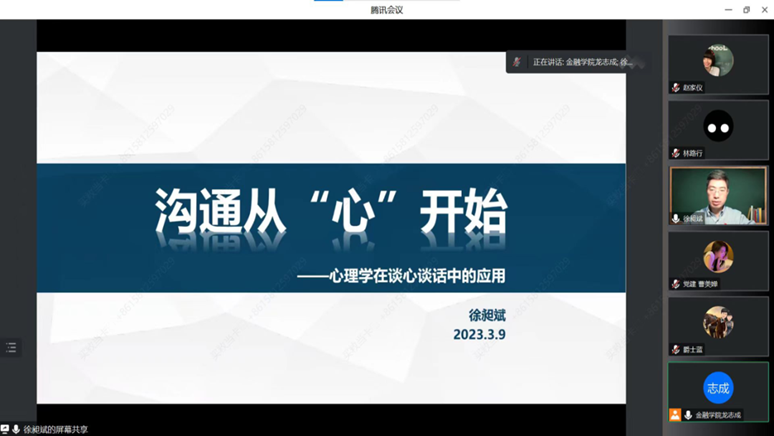The width and height of the screenshot is (774, 436).
Task: Restore the 腾讯会议 window size
Action: [x=746, y=9]
